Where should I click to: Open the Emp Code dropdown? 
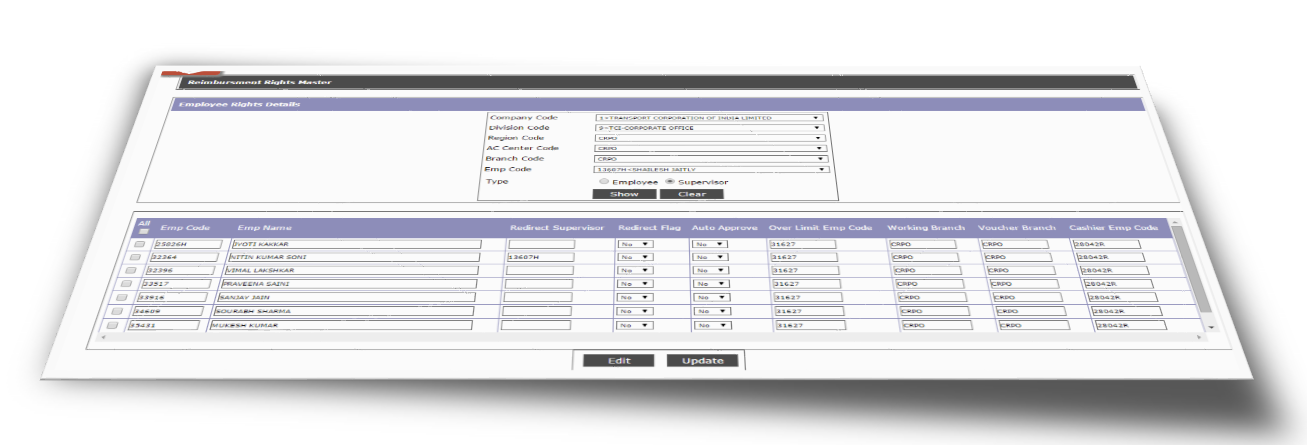point(712,170)
